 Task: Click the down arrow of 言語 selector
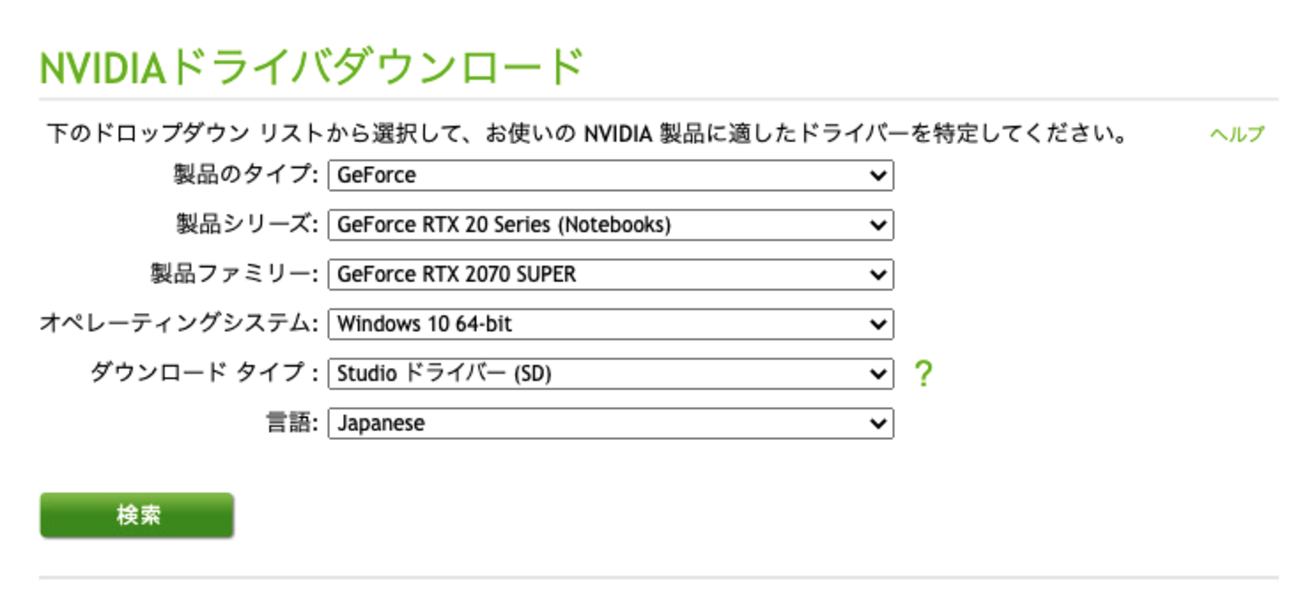tap(878, 424)
